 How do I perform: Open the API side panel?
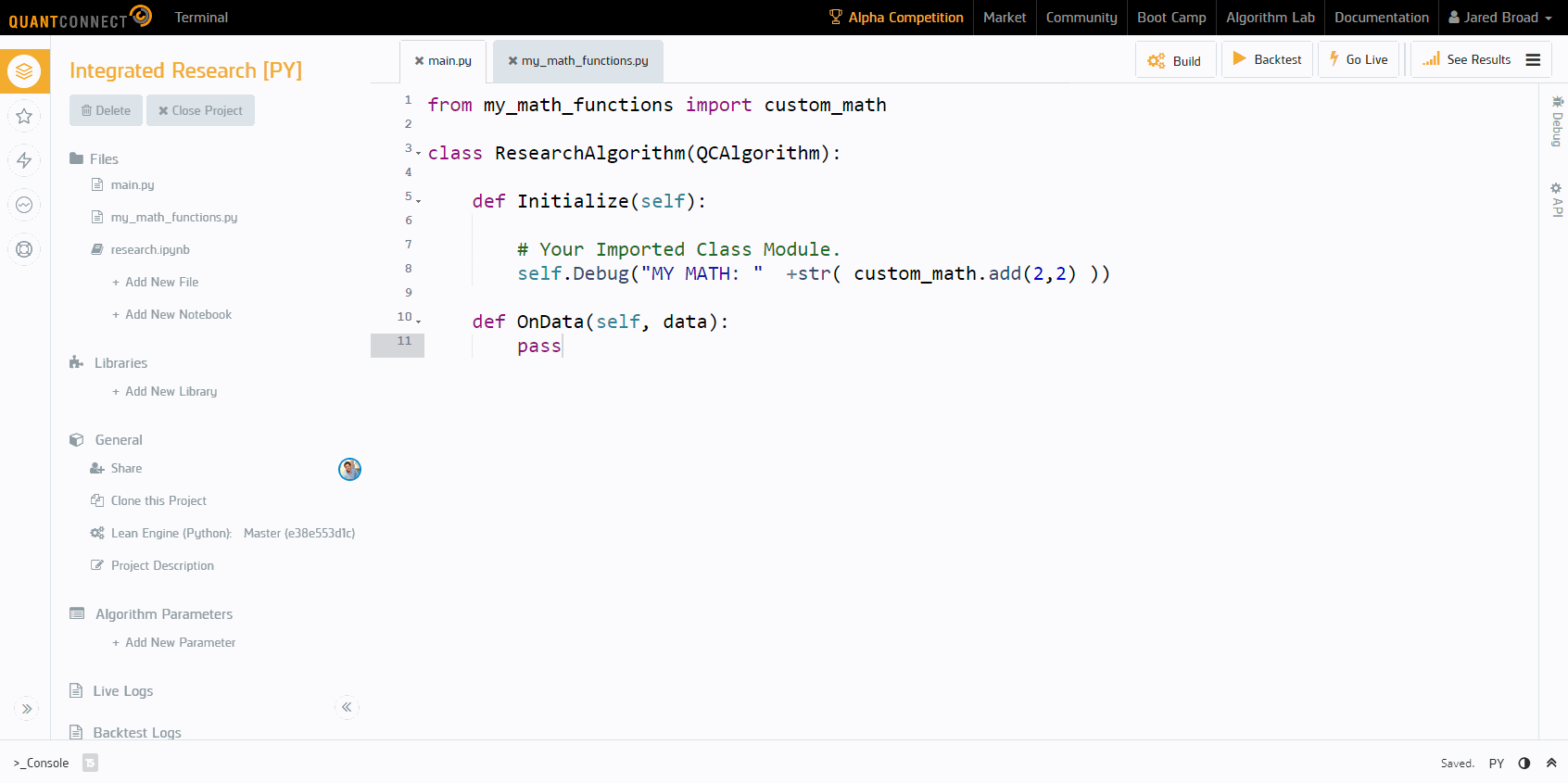click(1557, 200)
